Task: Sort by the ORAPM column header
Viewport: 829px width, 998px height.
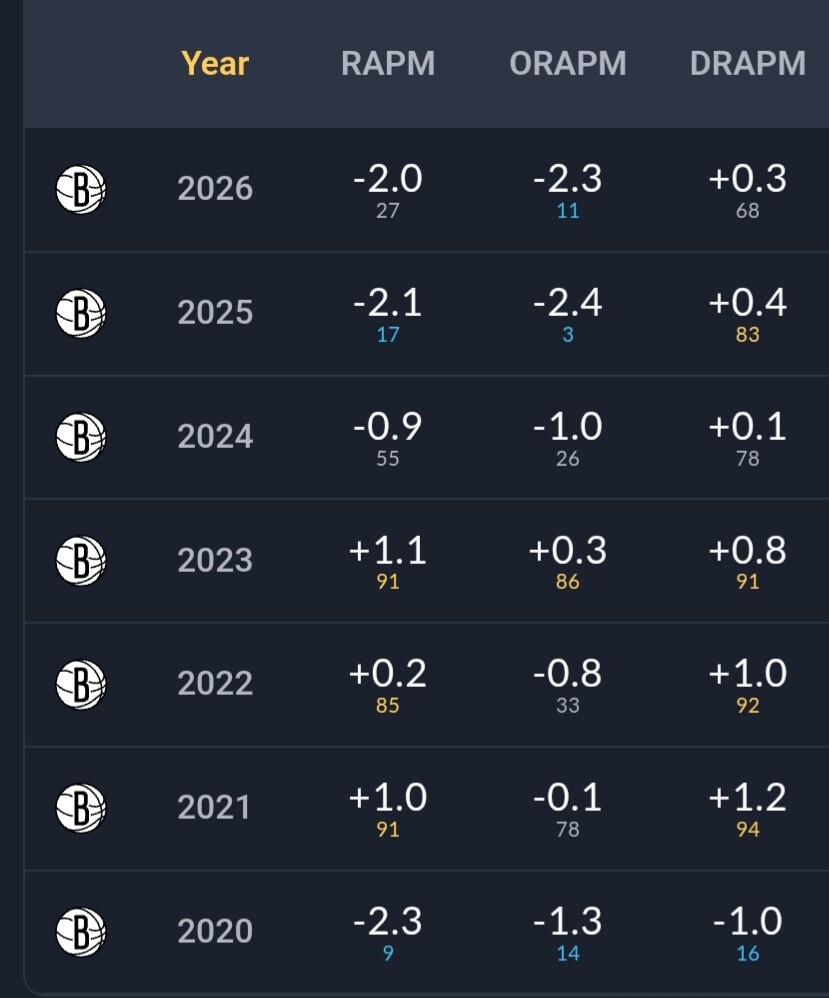Action: click(568, 64)
